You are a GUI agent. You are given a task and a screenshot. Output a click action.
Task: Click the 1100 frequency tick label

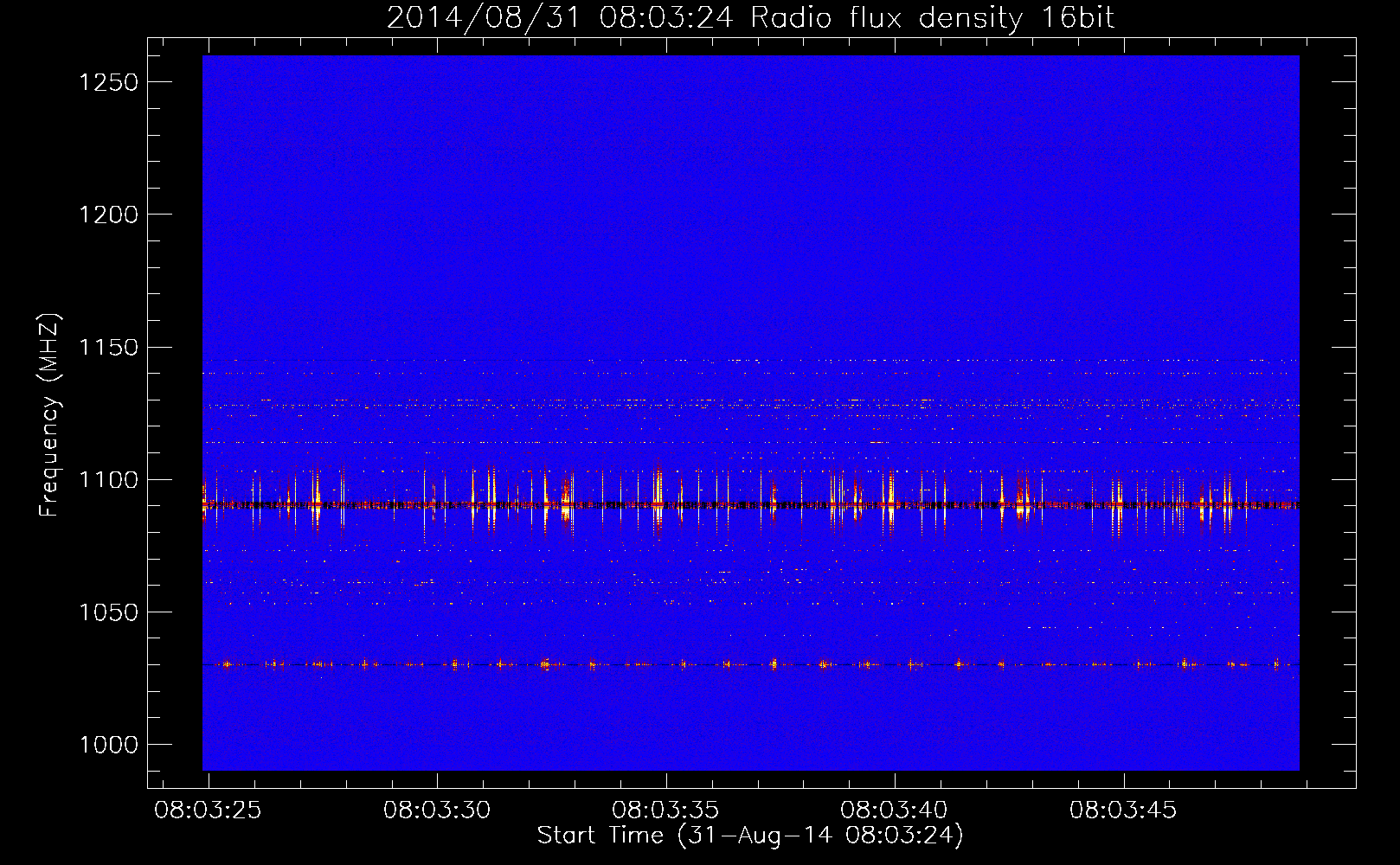(x=109, y=479)
